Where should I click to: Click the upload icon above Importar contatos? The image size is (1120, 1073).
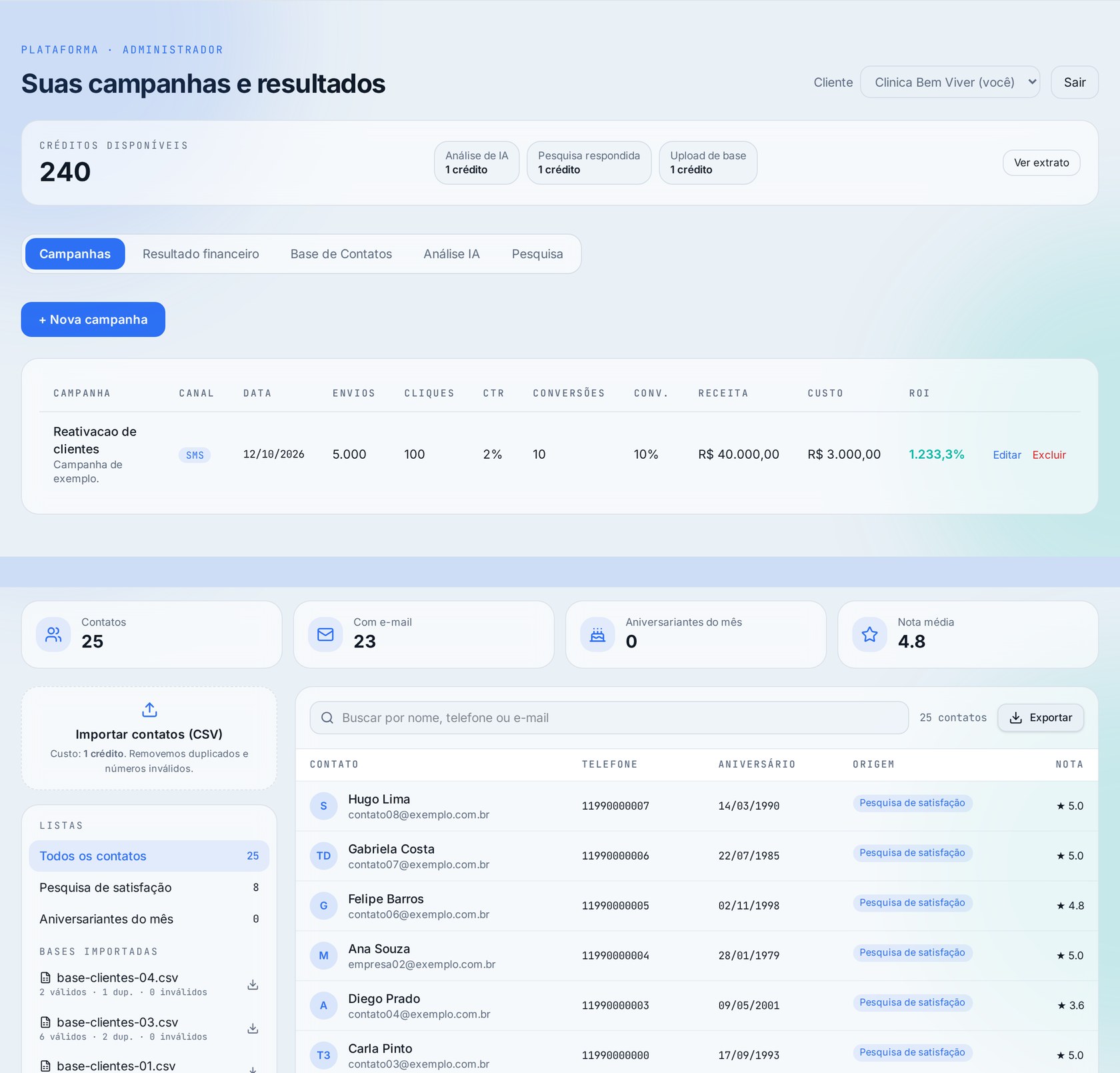point(149,710)
